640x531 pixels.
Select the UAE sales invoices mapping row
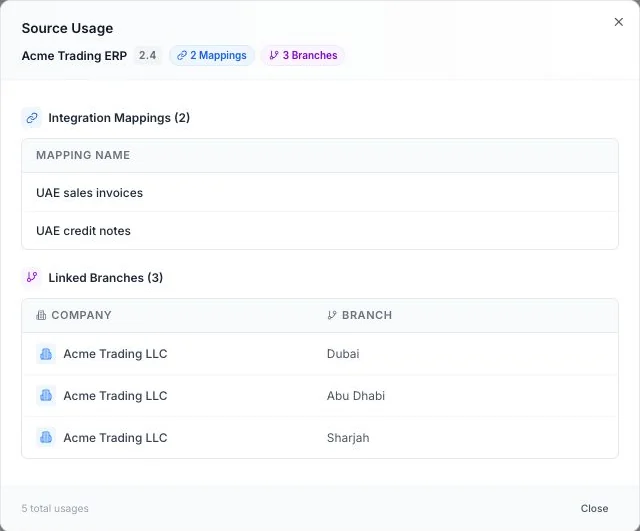320,193
